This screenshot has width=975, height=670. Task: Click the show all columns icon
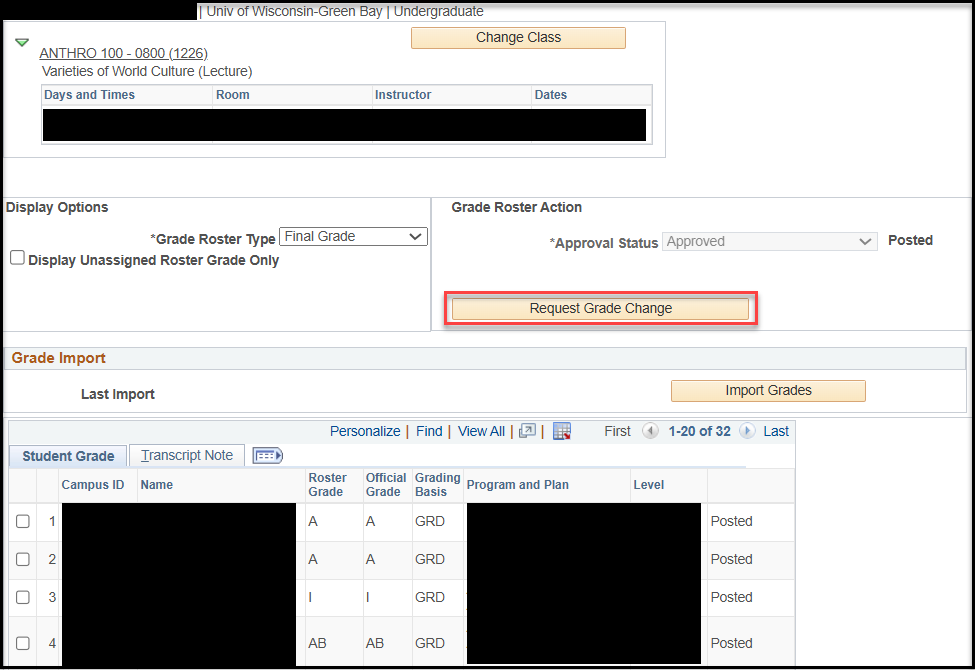[x=267, y=456]
